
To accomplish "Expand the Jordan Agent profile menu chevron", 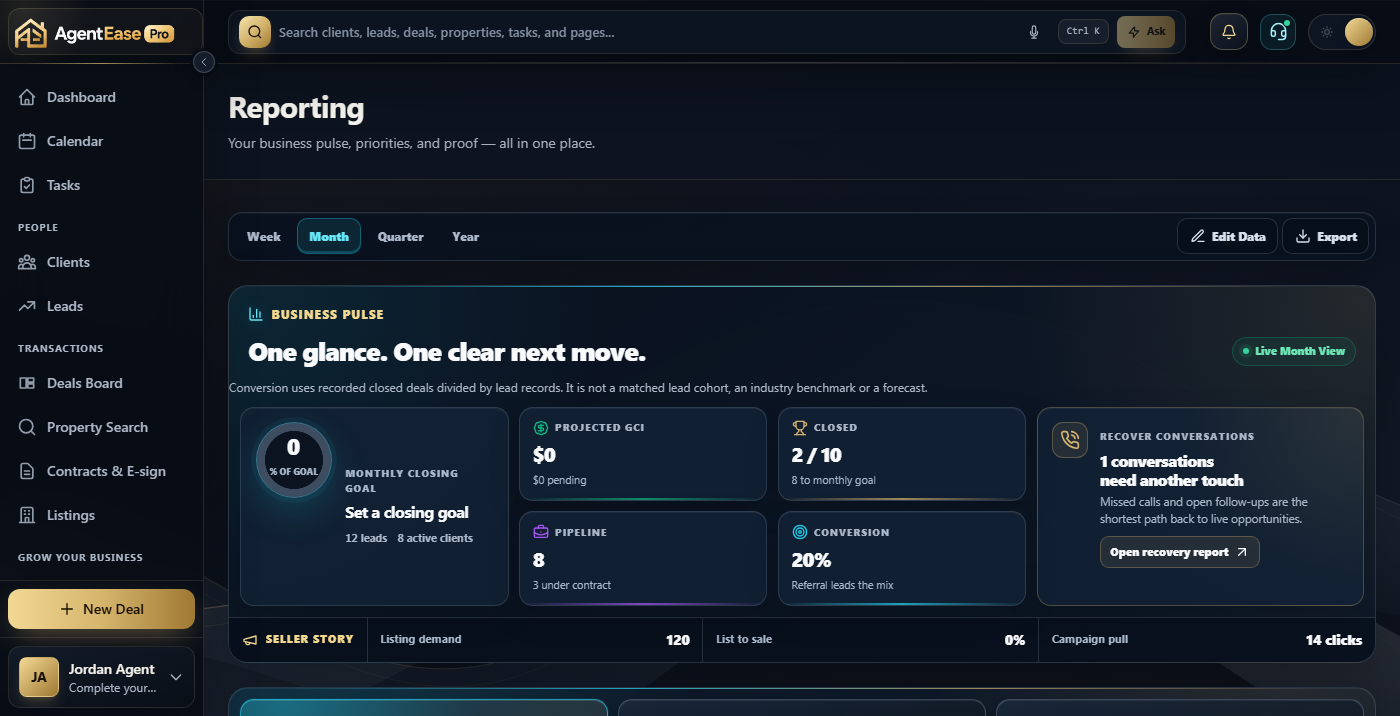I will coord(176,677).
